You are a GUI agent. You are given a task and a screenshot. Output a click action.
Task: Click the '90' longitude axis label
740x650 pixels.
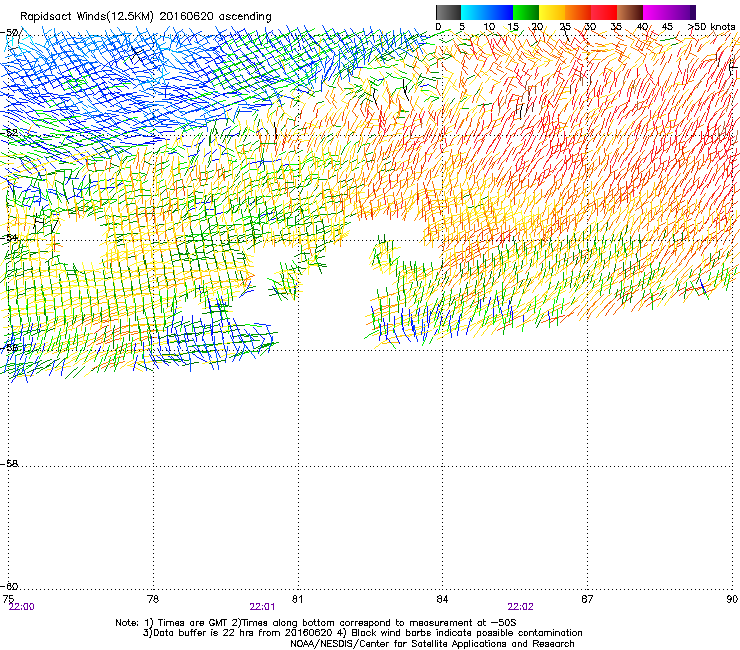coord(732,599)
